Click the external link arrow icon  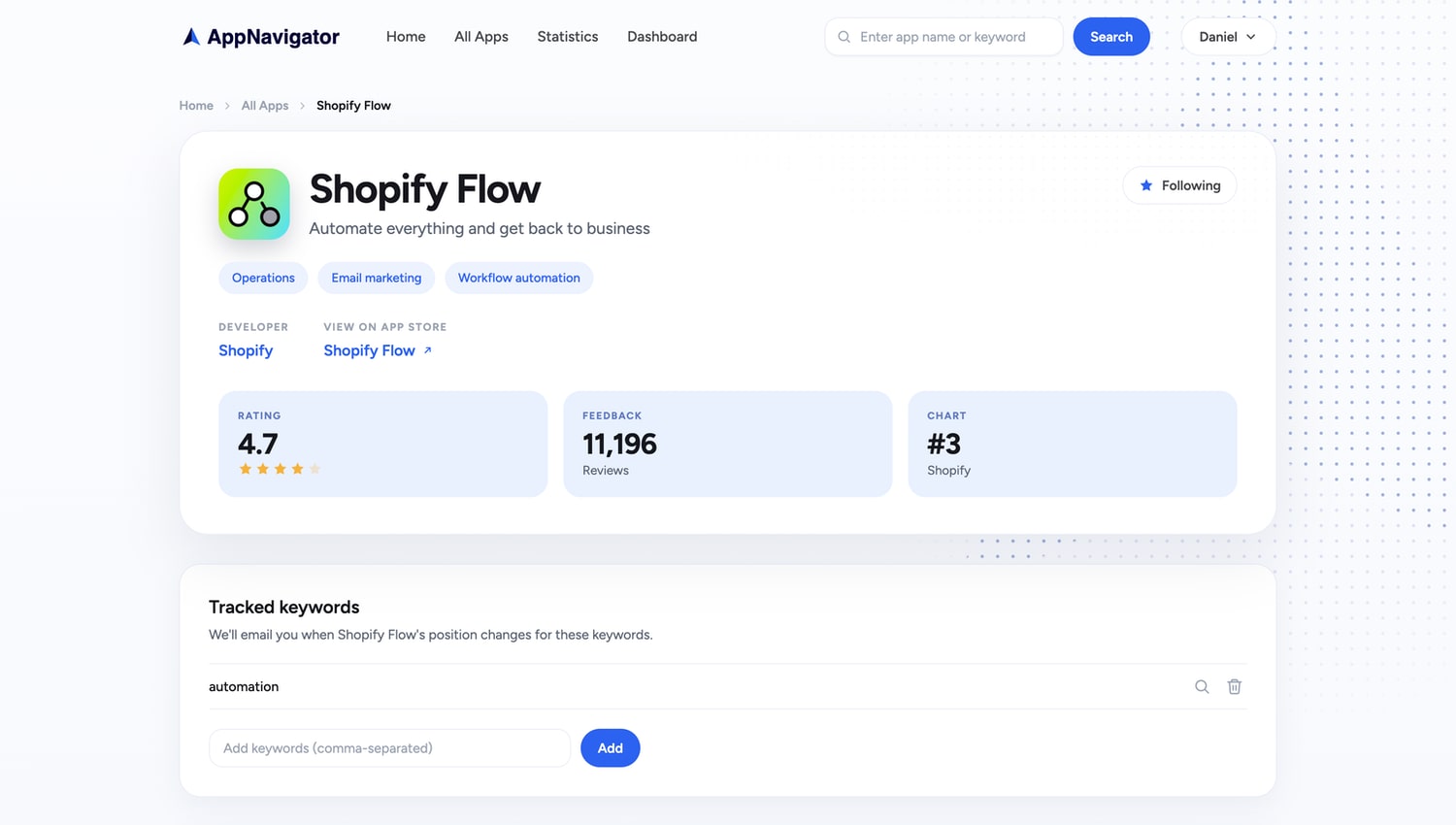(427, 350)
